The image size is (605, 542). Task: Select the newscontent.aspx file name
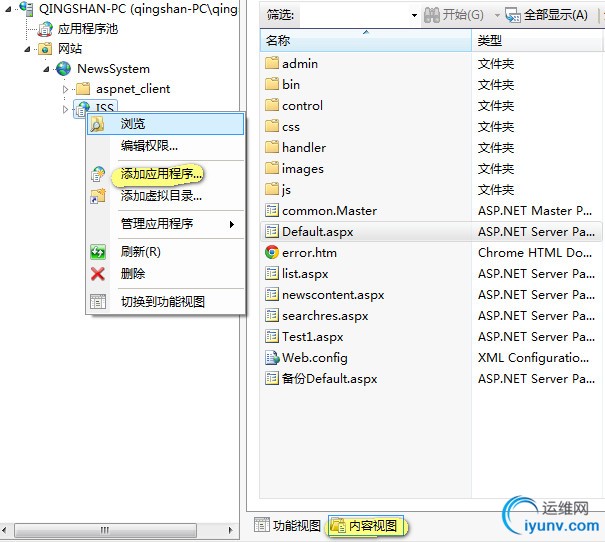tap(333, 295)
